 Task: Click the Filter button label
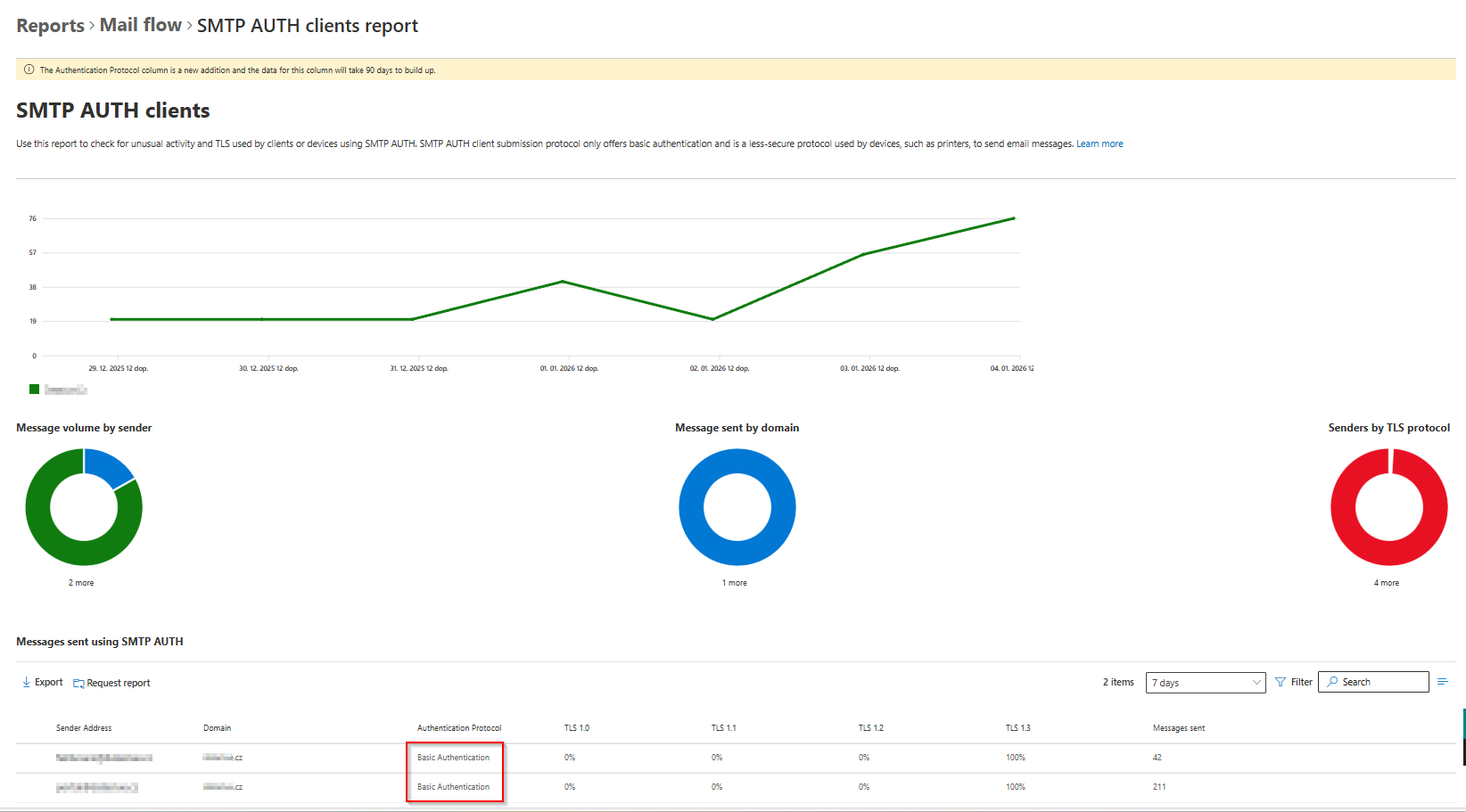click(1301, 683)
